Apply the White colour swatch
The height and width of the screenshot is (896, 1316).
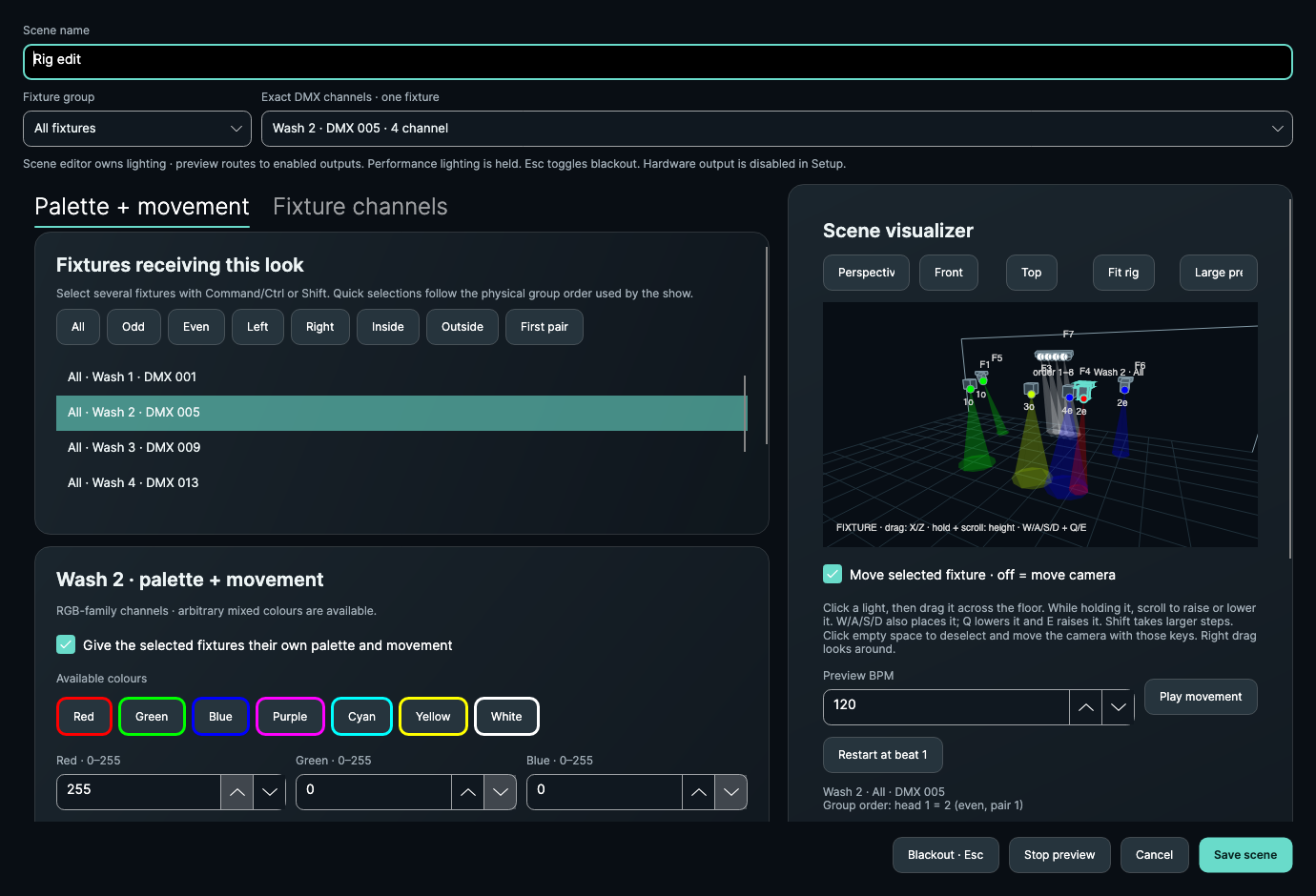point(506,717)
